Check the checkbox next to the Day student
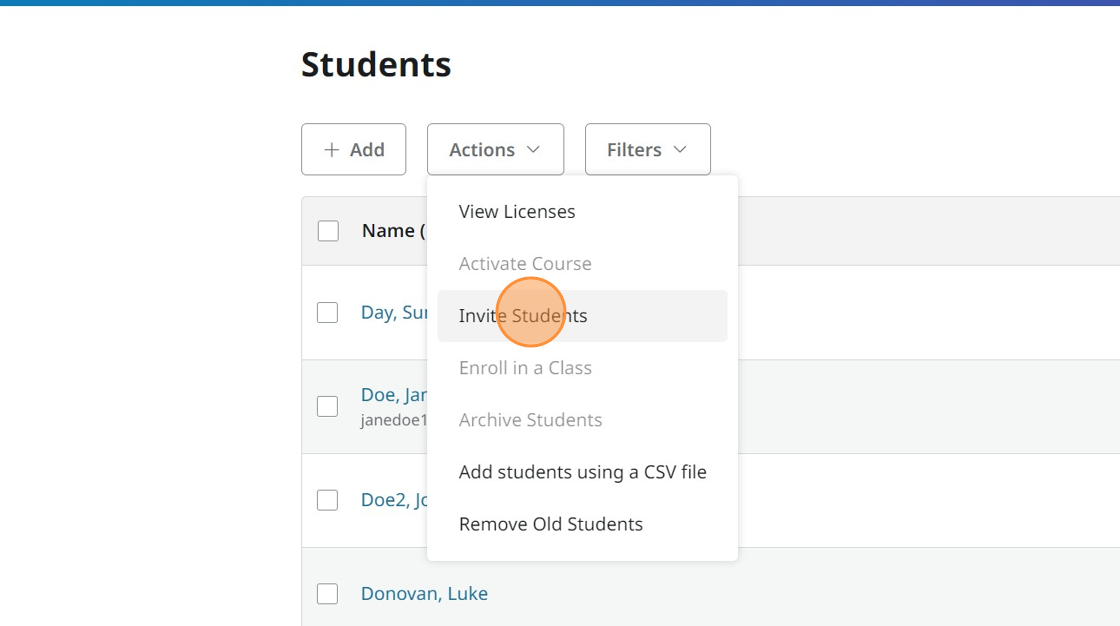1120x626 pixels. pos(328,312)
